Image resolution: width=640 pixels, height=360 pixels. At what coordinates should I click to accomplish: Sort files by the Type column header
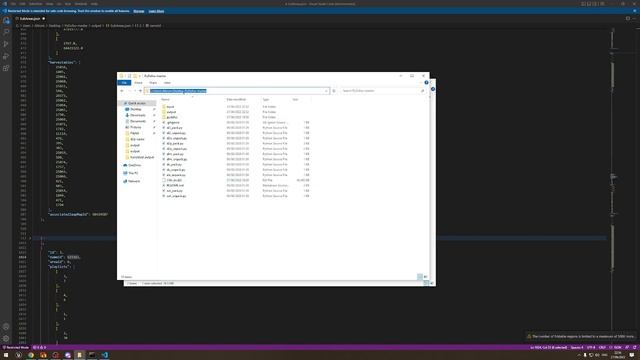point(266,100)
